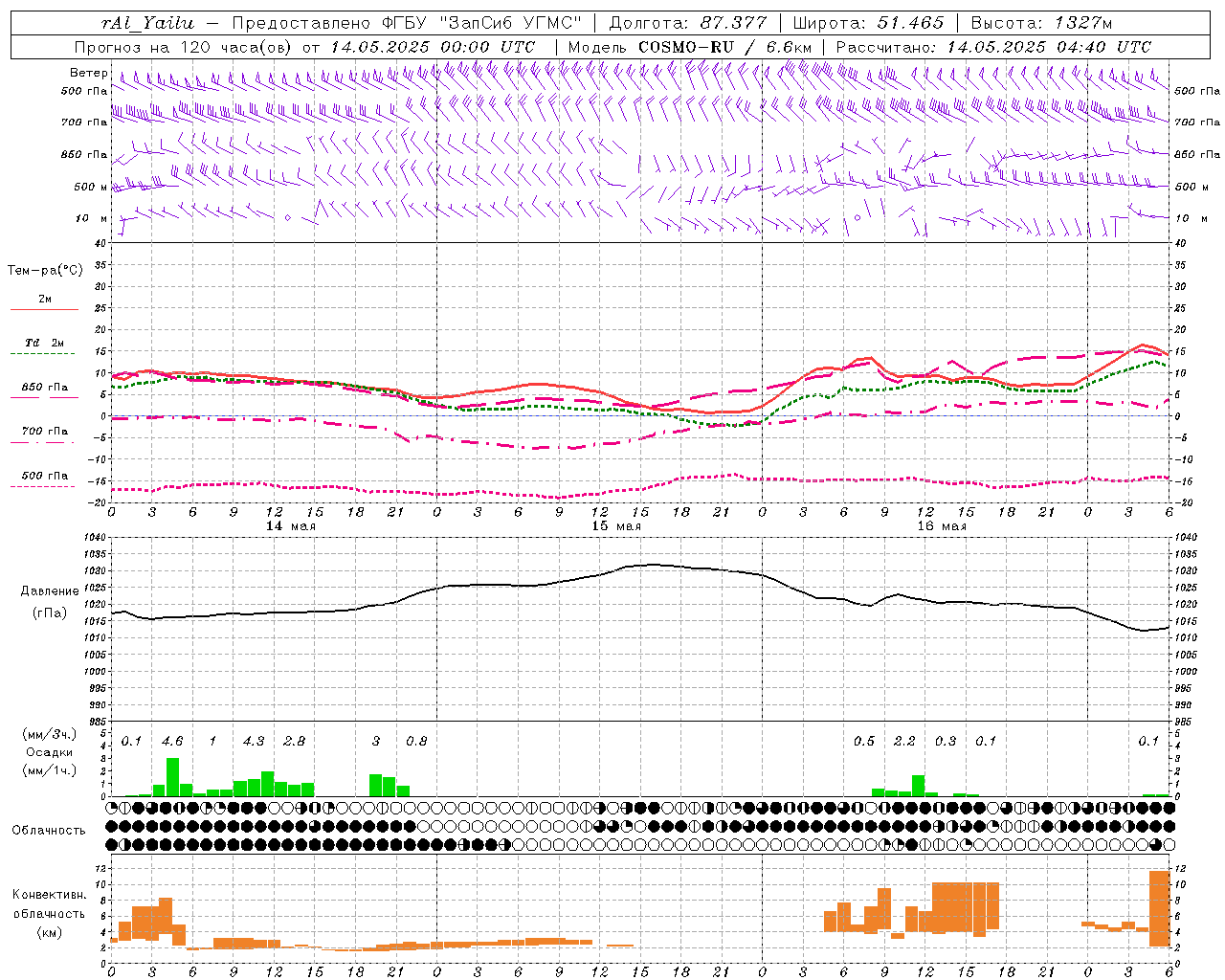Select the forecast start time 14.05.2025 00:00 UTC
The width and height of the screenshot is (1225, 980).
click(433, 47)
